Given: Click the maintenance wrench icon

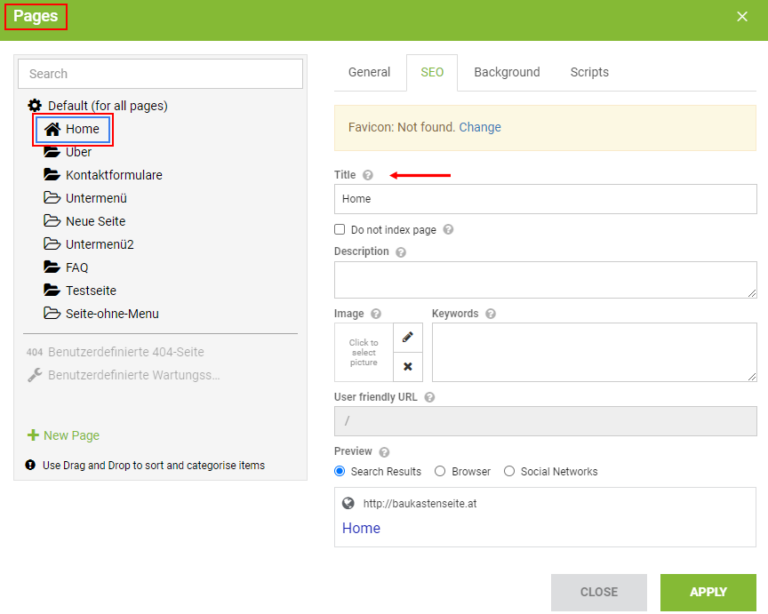Looking at the screenshot, I should click(34, 375).
